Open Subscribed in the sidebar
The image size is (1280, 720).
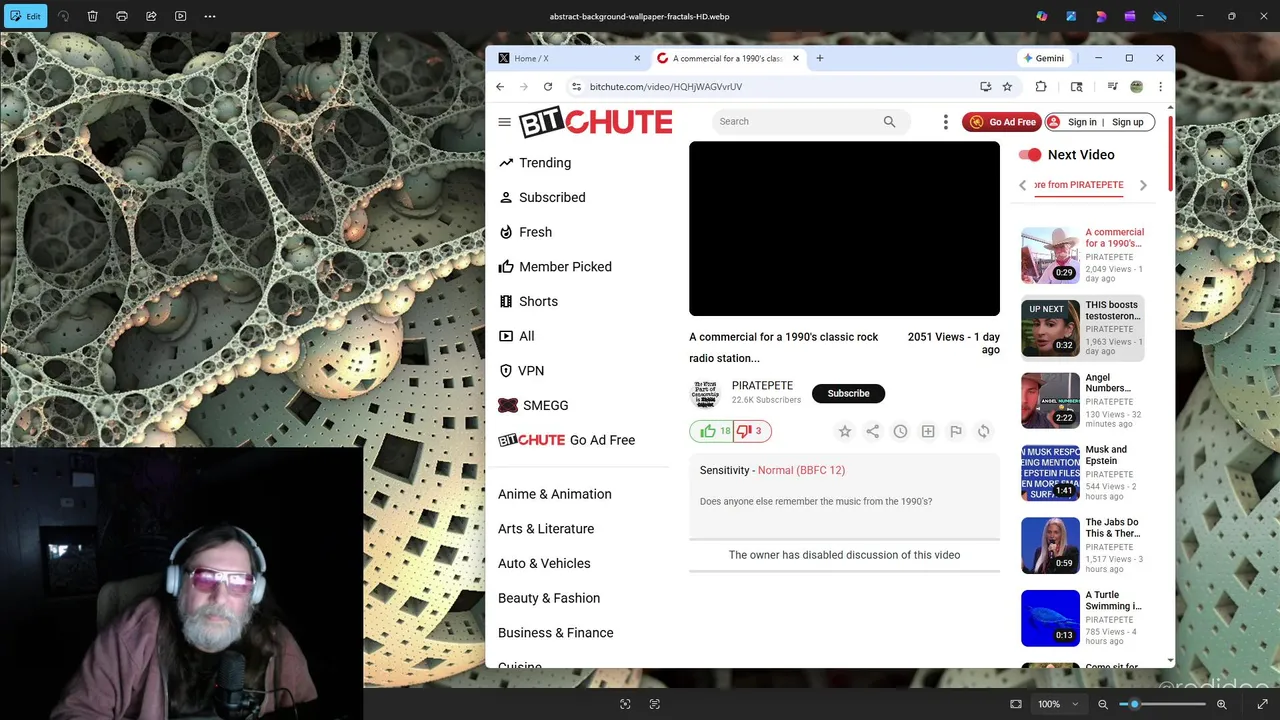click(552, 197)
